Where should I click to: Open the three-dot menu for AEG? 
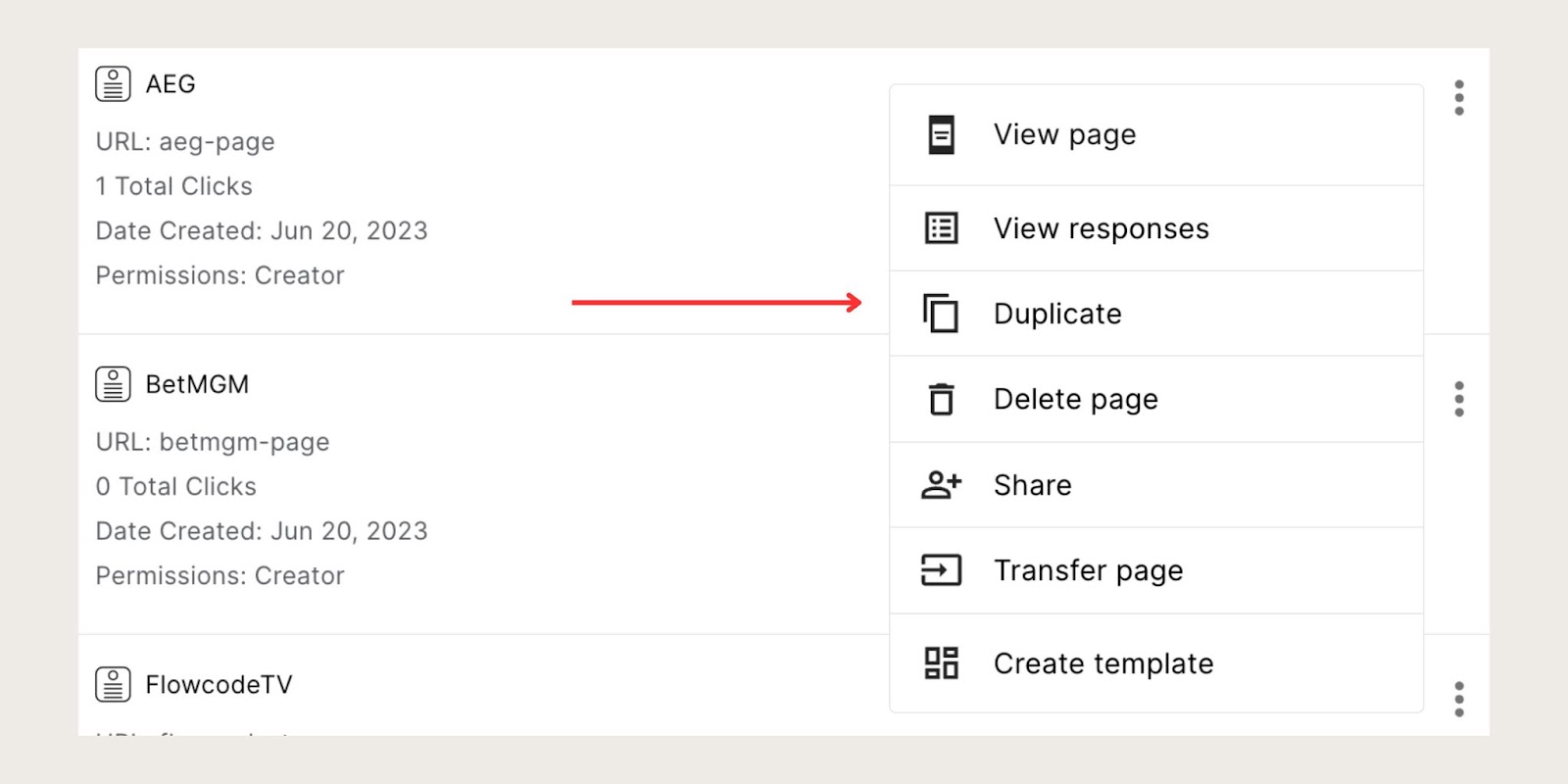tap(1459, 98)
